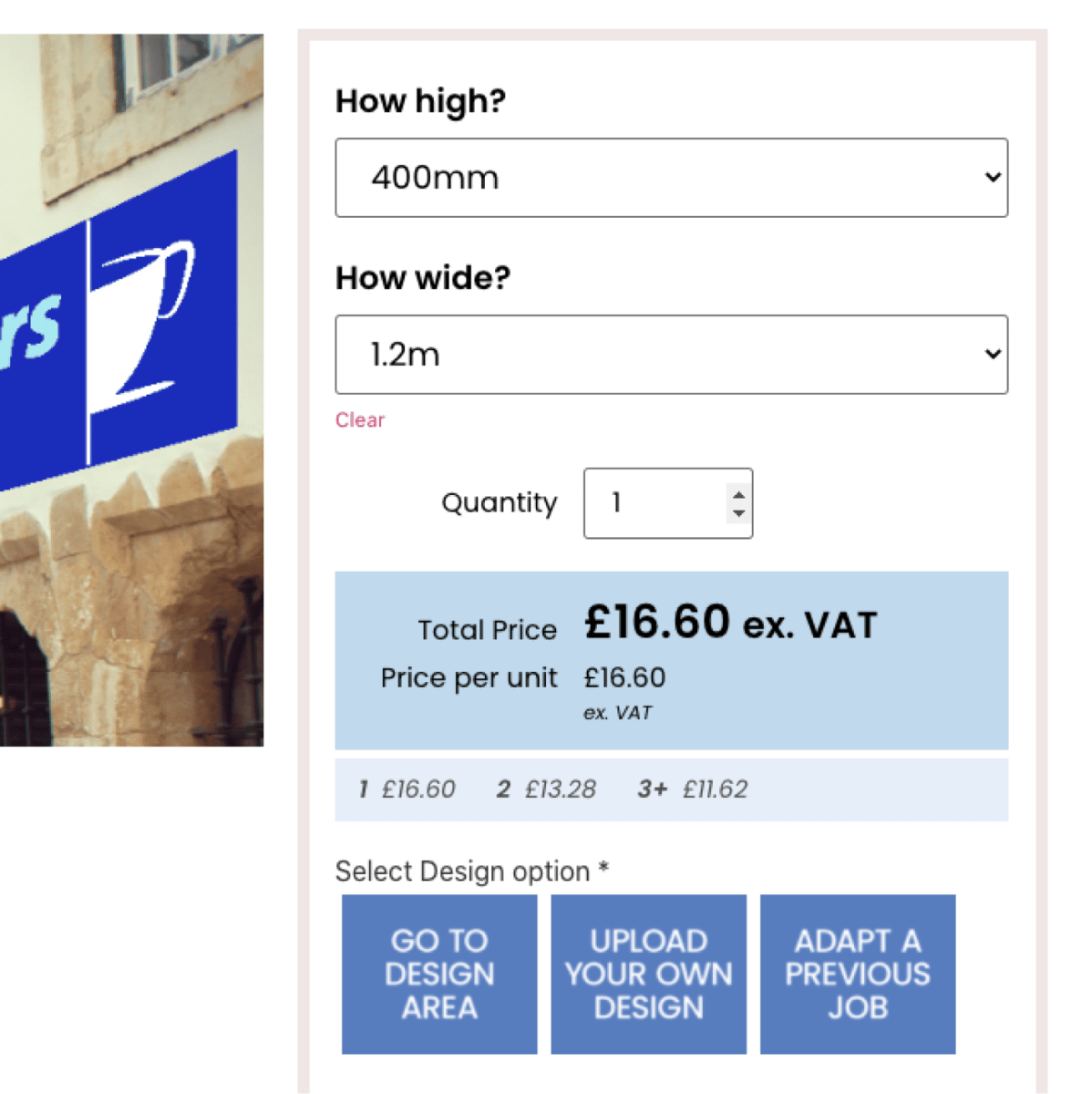
Task: Pick the Adapt A Previous Job option
Action: point(858,974)
